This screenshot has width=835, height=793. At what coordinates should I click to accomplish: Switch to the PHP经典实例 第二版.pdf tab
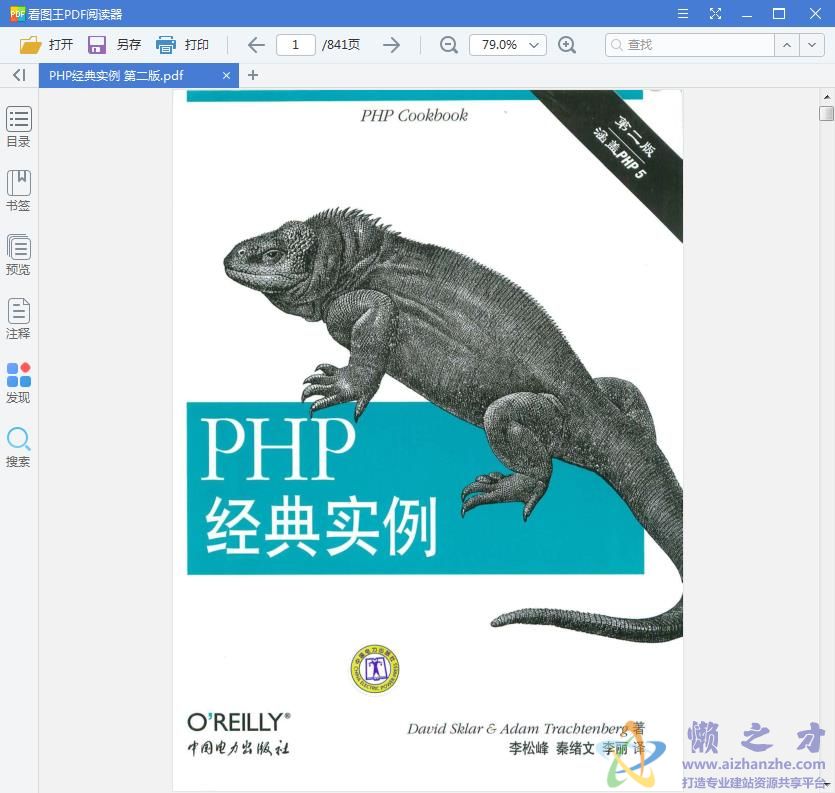tap(138, 76)
